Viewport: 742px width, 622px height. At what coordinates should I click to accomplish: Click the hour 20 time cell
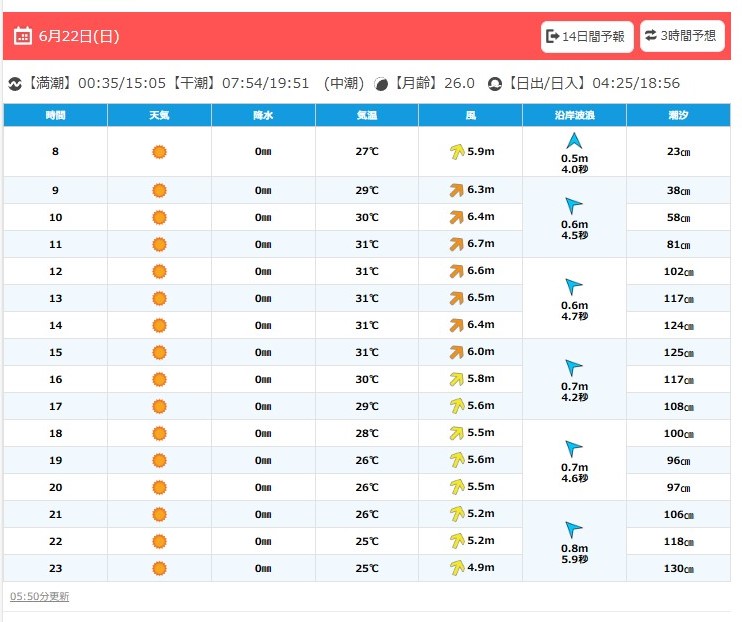55,487
